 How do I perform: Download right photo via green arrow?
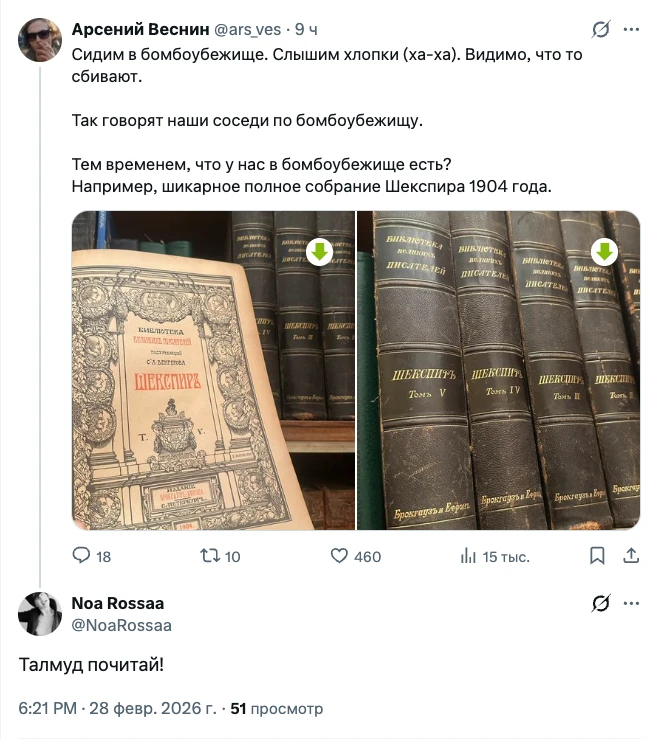click(x=605, y=252)
